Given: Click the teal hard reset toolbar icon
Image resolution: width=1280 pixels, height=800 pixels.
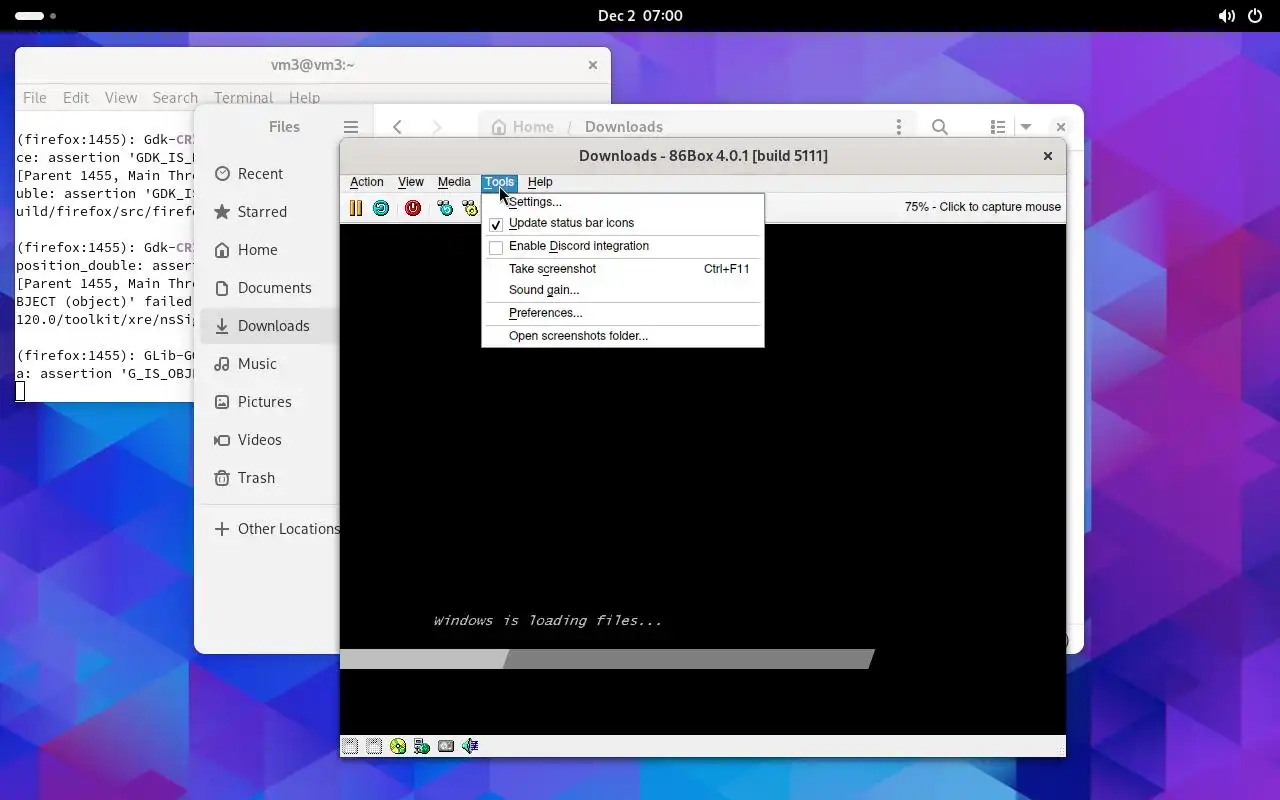Looking at the screenshot, I should click(x=381, y=208).
